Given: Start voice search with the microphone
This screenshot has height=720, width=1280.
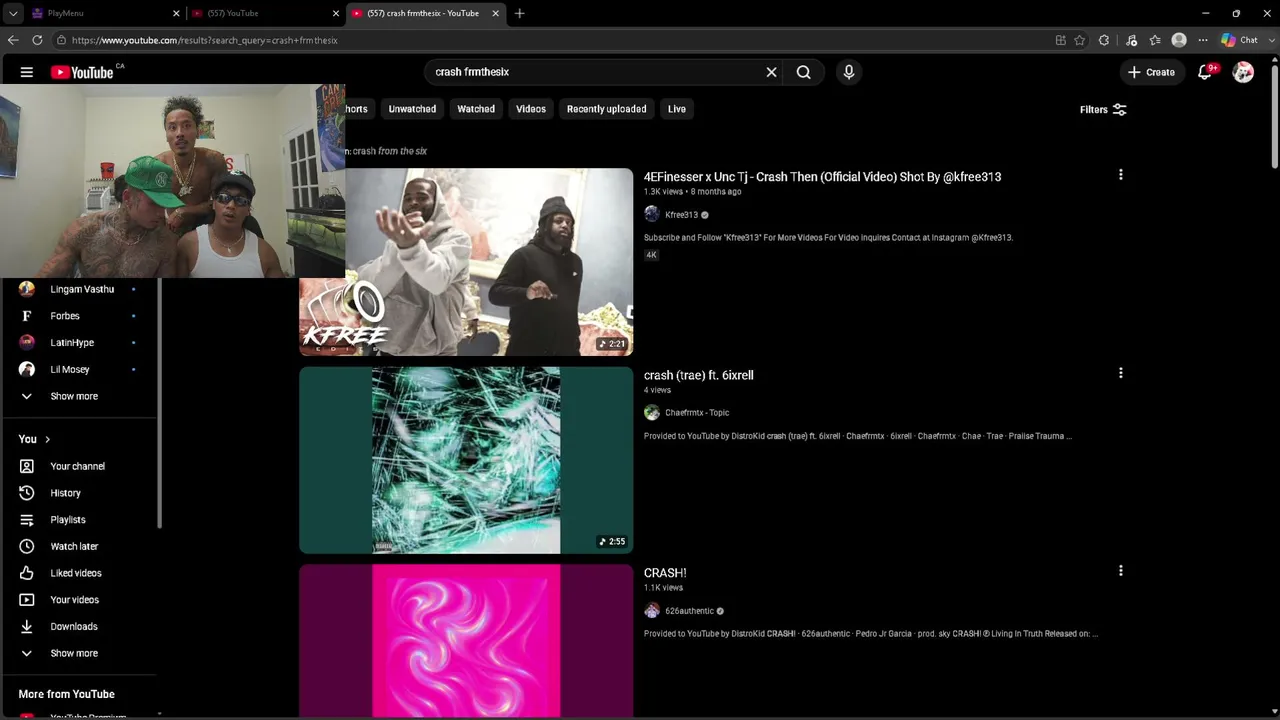Looking at the screenshot, I should [849, 72].
